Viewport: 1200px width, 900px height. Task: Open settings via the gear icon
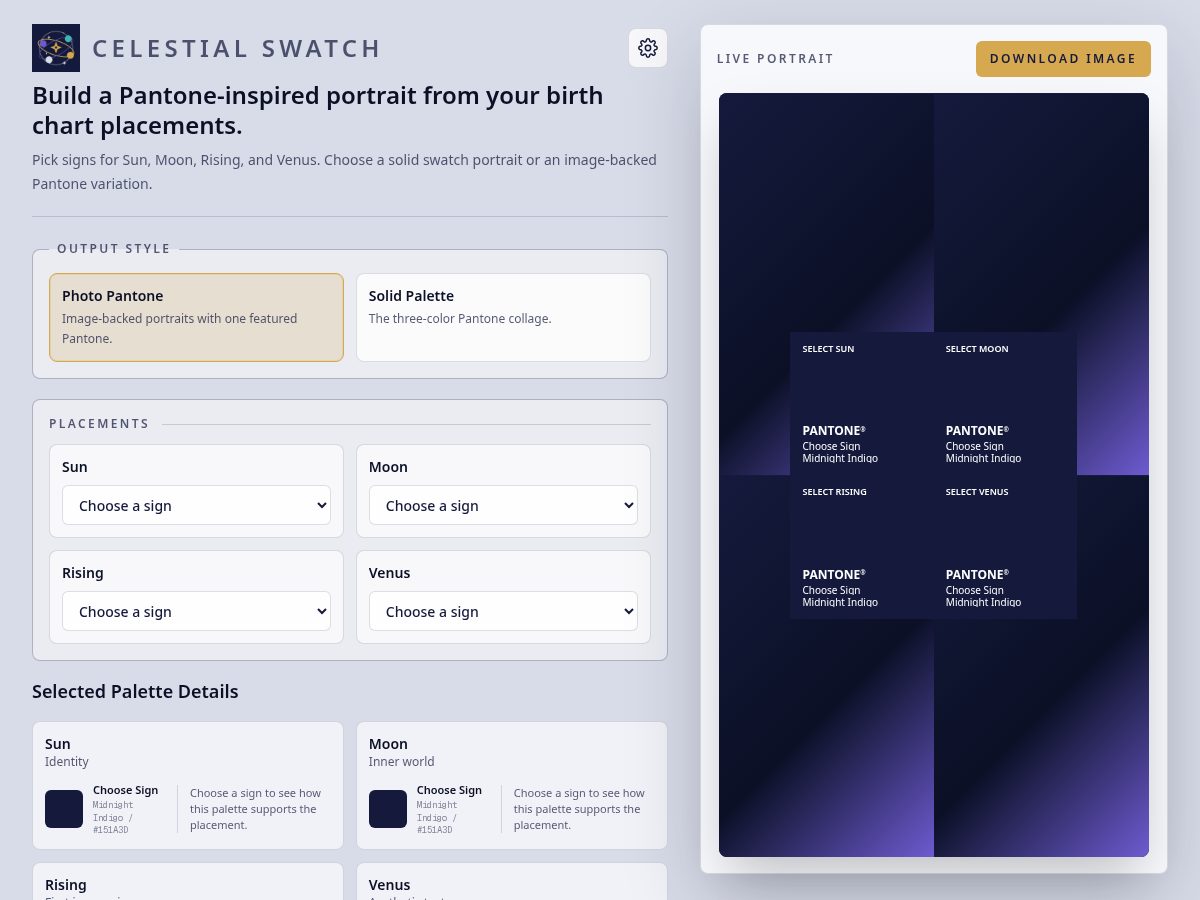click(x=648, y=48)
